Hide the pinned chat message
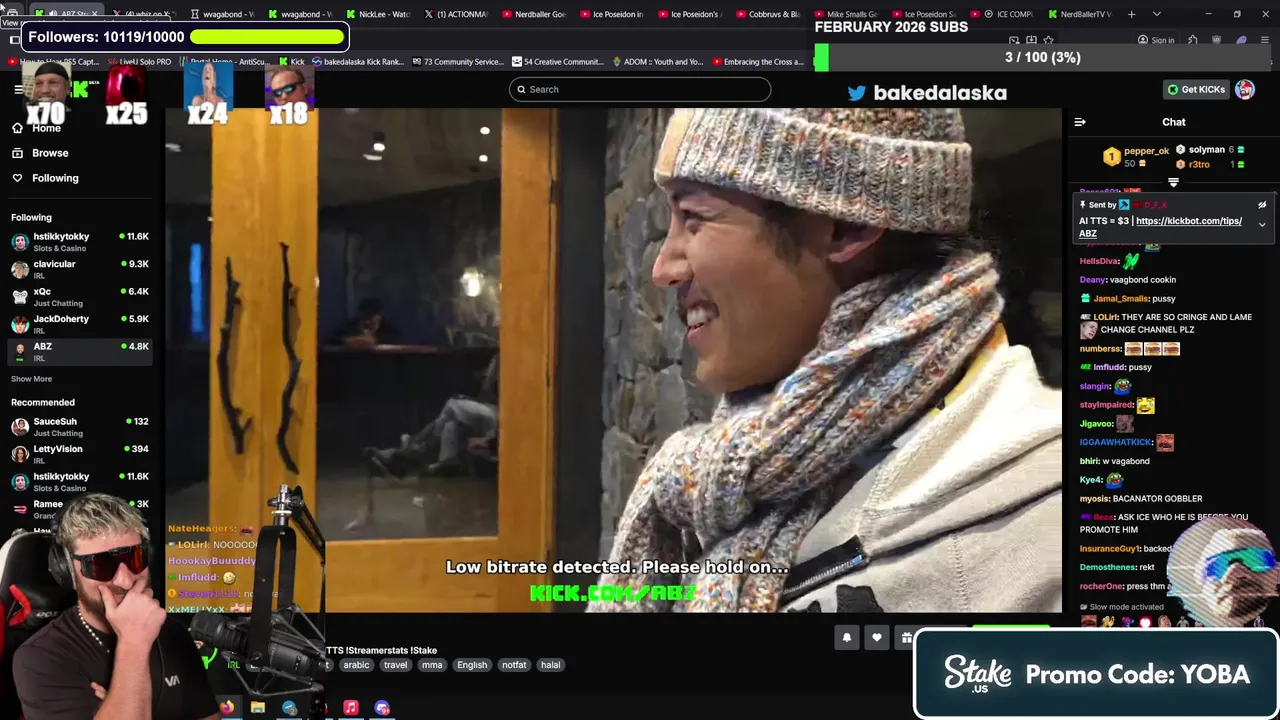Screen dimensions: 1280x720 coord(1262,205)
